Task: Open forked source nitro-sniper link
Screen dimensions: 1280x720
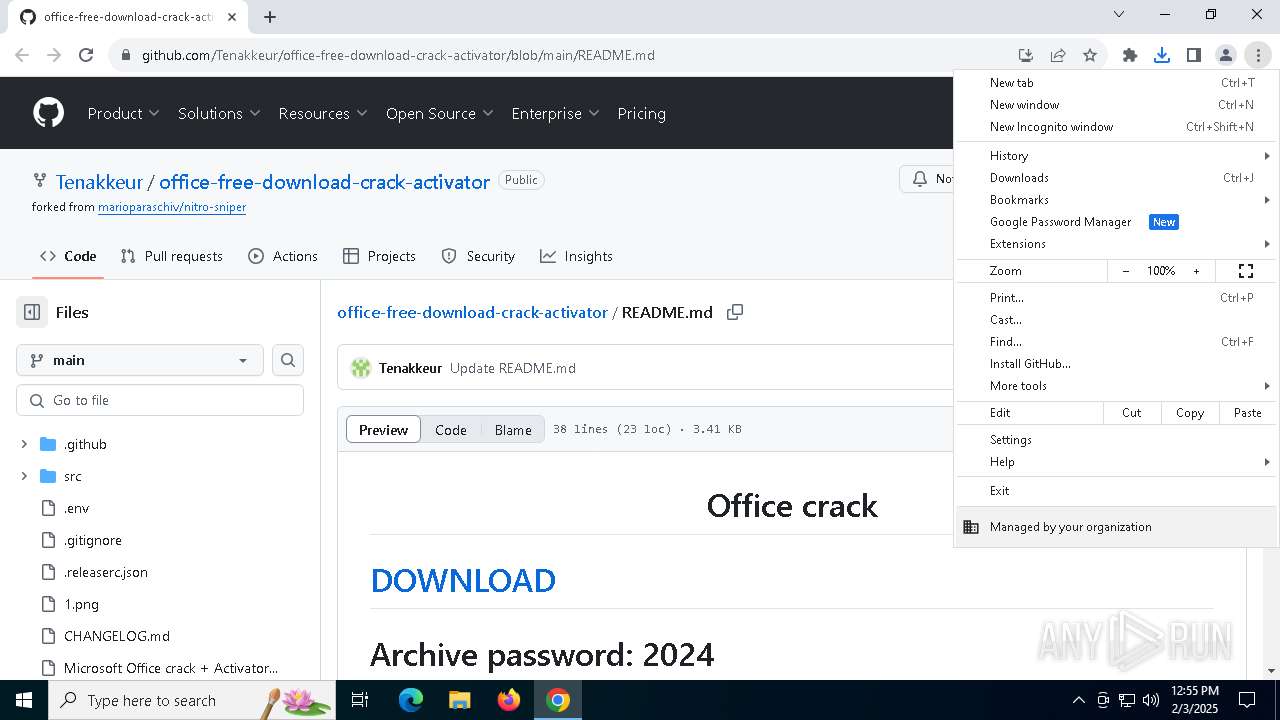Action: tap(172, 207)
